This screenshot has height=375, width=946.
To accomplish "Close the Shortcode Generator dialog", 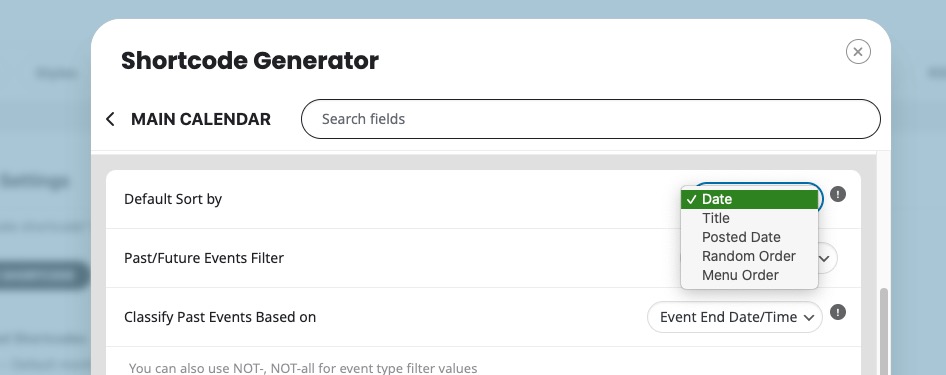I will [x=858, y=52].
